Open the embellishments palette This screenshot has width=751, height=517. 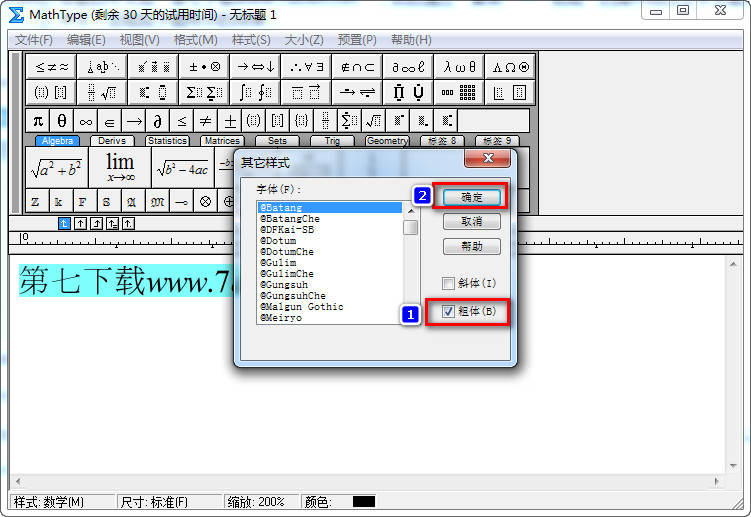[x=153, y=67]
